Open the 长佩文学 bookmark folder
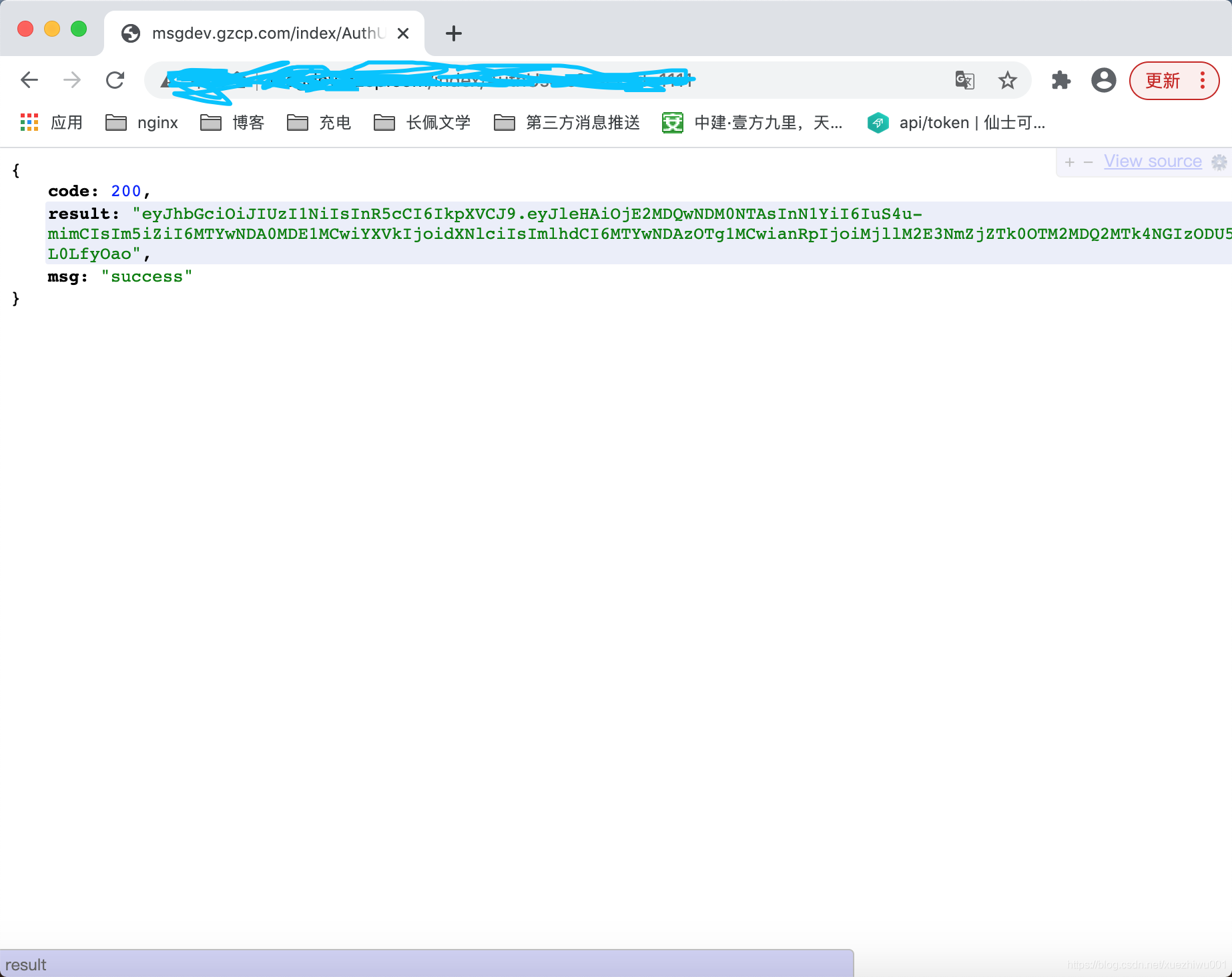Screen dimensions: 1232x977 [x=422, y=123]
